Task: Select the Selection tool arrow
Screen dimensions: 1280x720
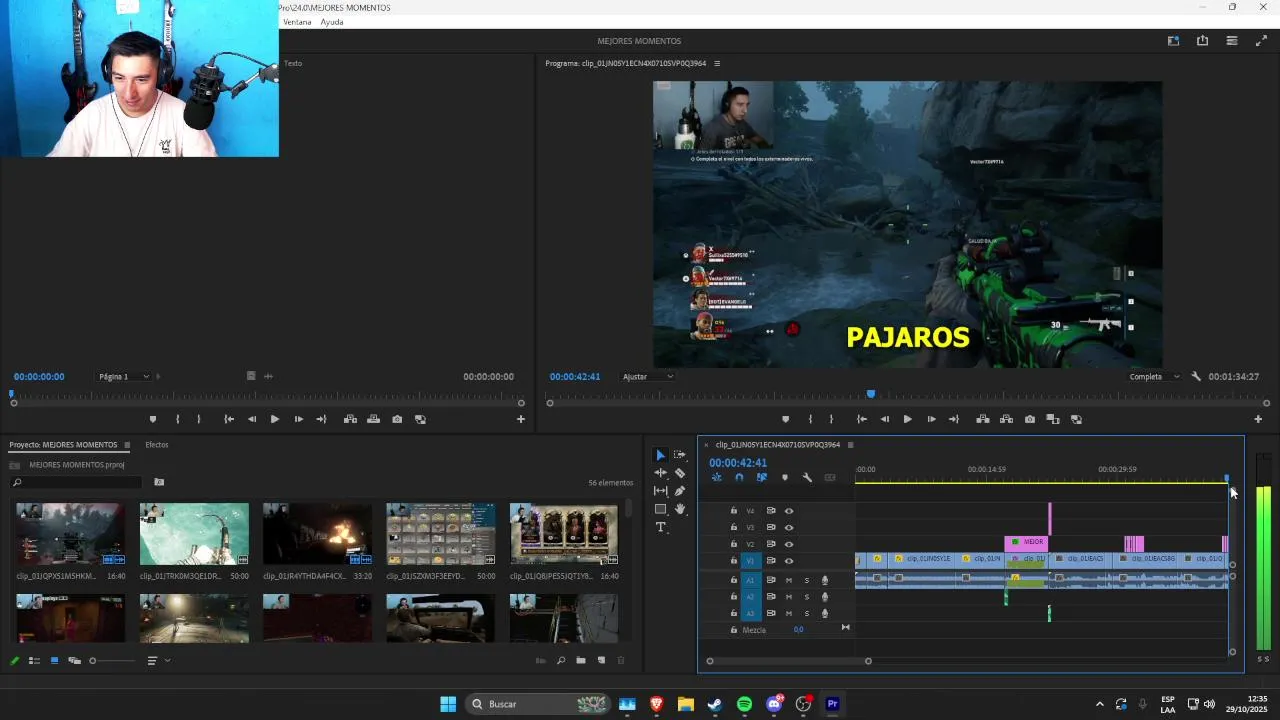Action: pos(660,455)
